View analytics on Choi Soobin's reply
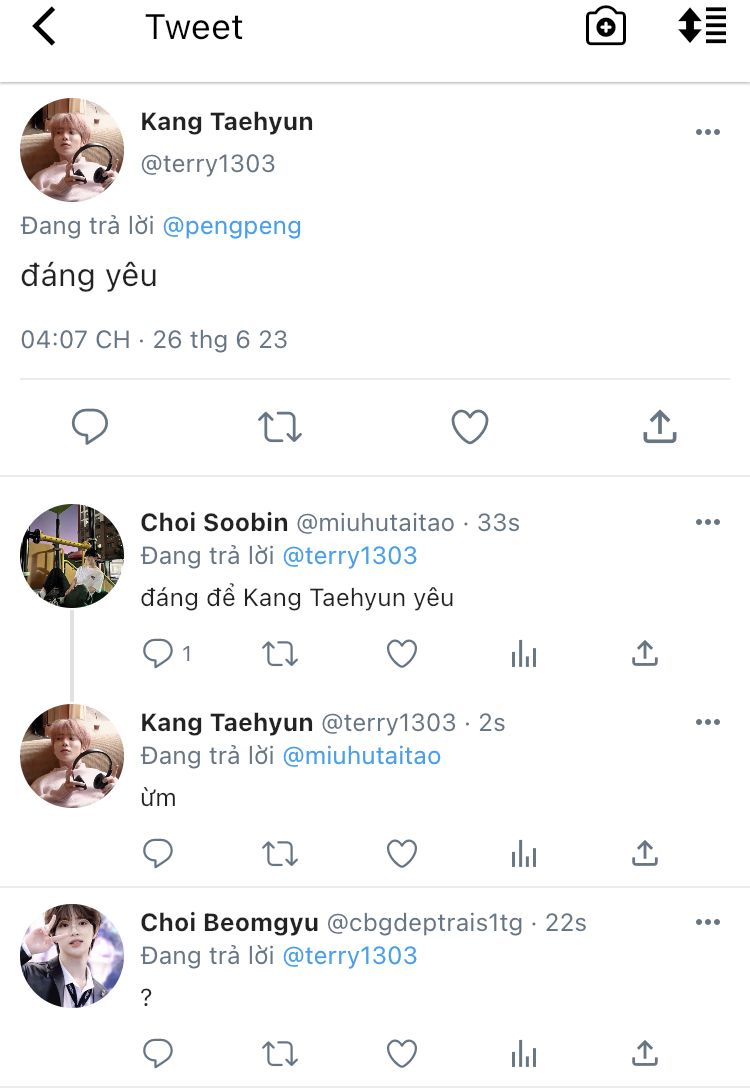This screenshot has width=750, height=1089. (x=524, y=654)
